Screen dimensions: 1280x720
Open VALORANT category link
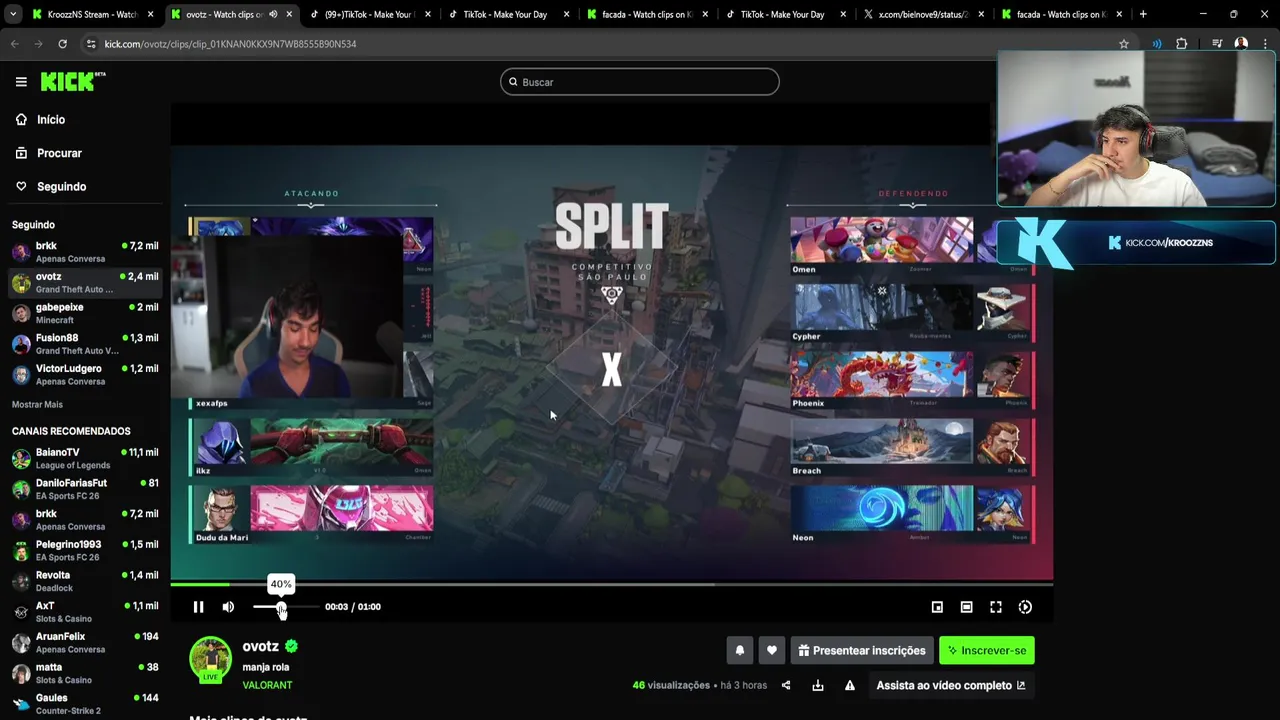[x=267, y=685]
